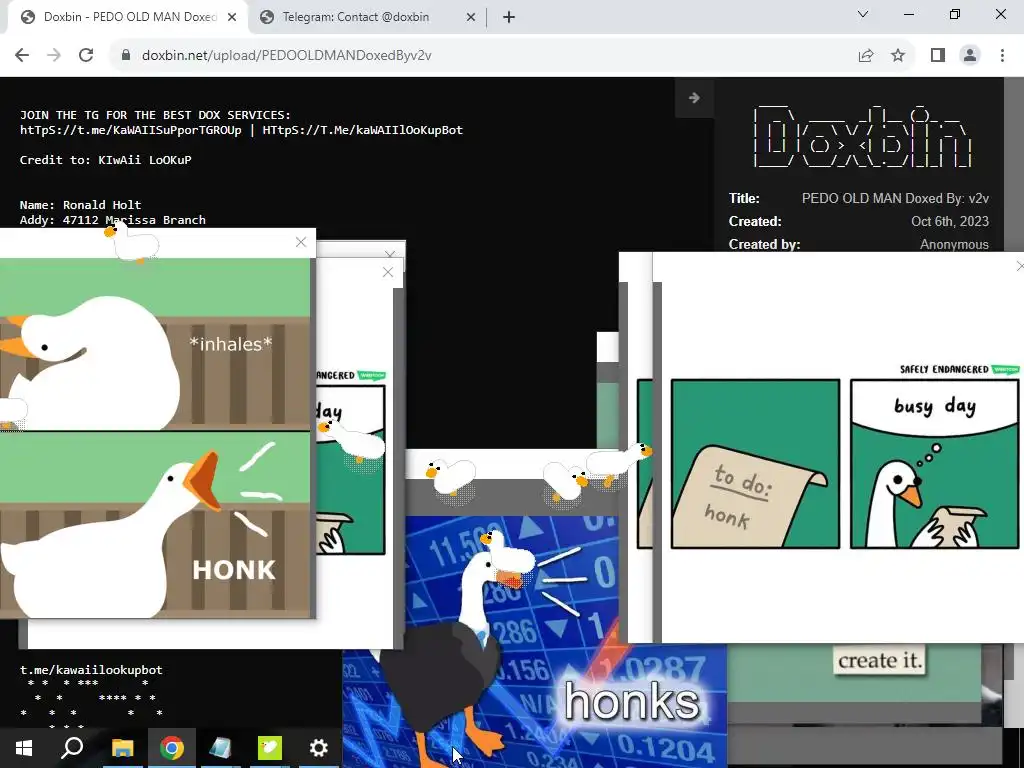The height and width of the screenshot is (768, 1024).
Task: Open Chrome's side panel
Action: 938,56
